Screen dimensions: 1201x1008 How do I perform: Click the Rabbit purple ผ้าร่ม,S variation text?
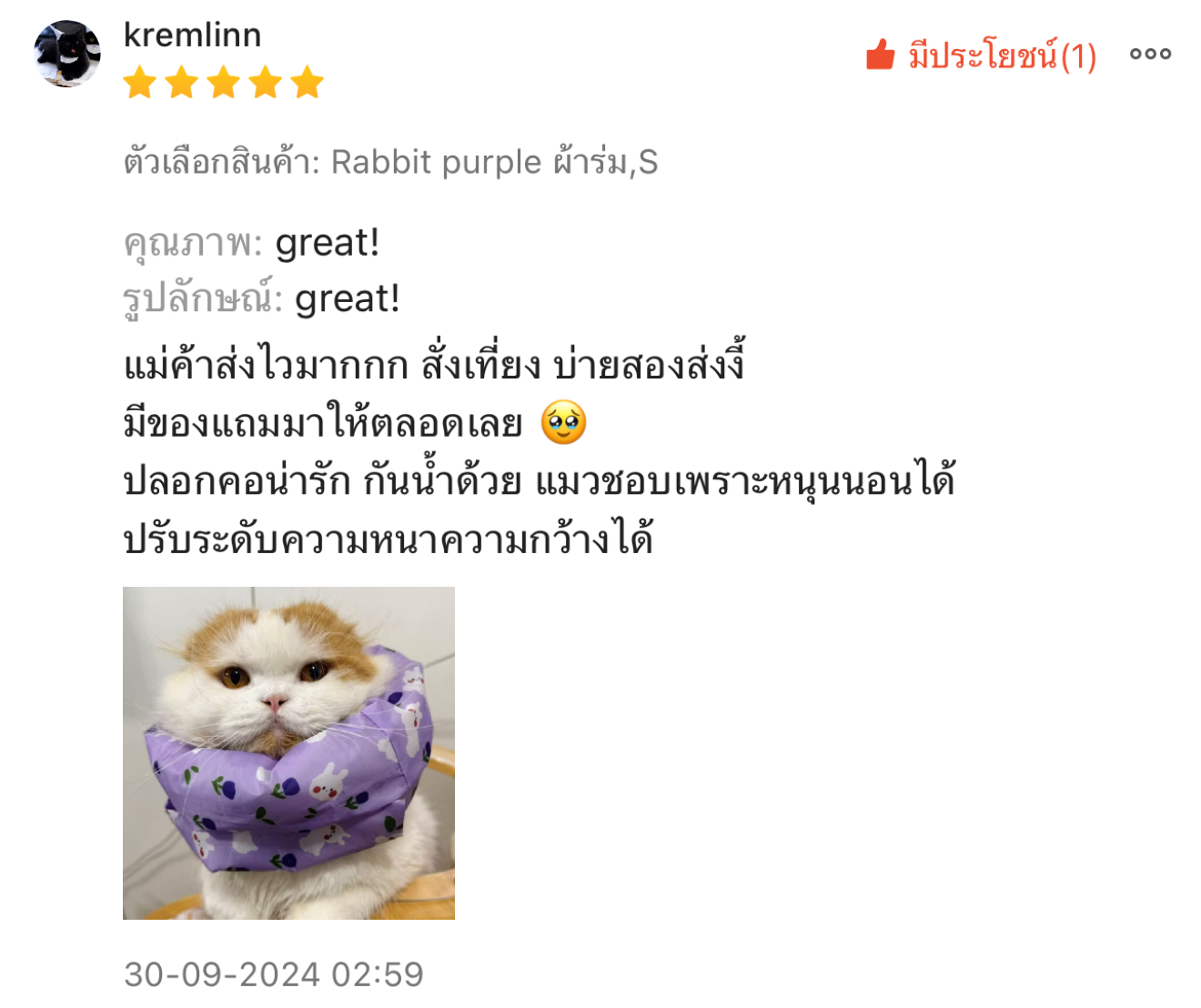click(494, 162)
